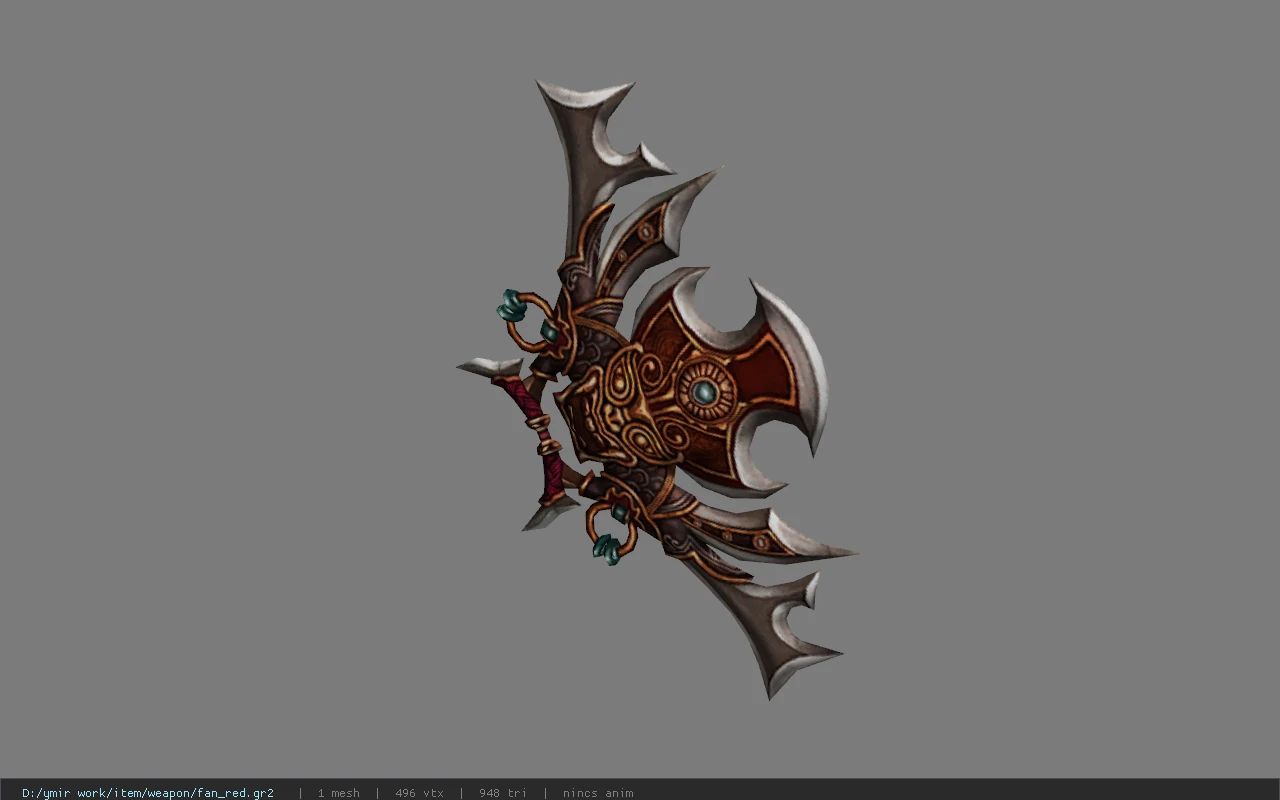
Task: Click the "948 tri" triangle count
Action: pyautogui.click(x=503, y=793)
